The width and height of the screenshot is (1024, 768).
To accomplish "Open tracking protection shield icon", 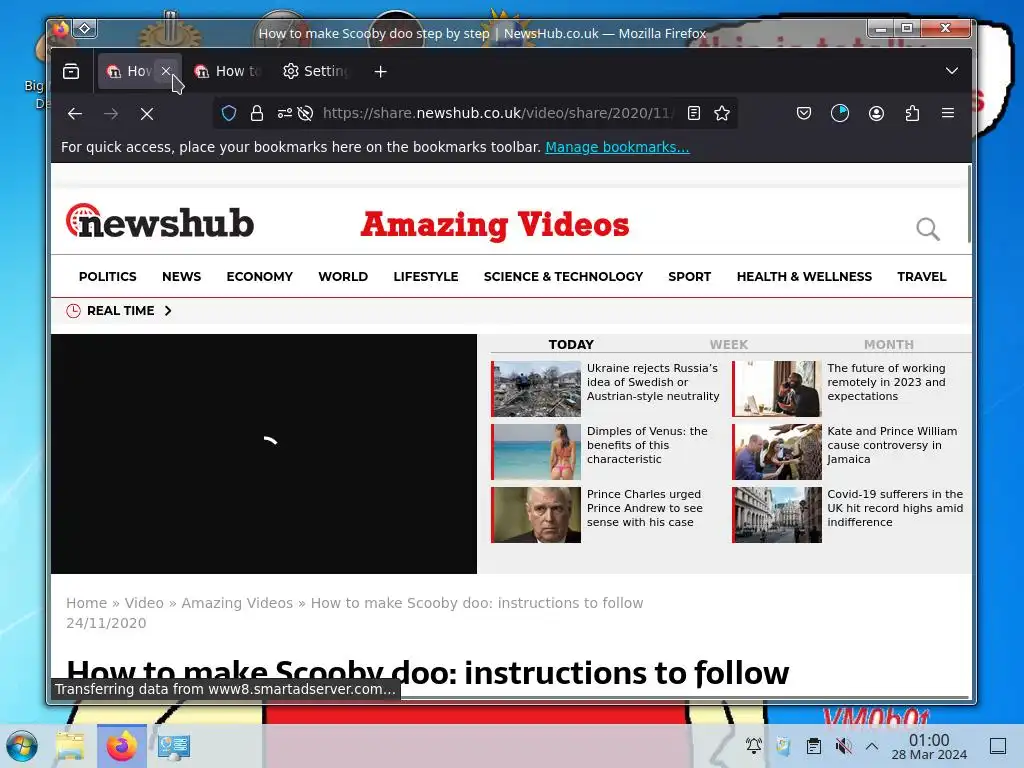I will coord(229,114).
